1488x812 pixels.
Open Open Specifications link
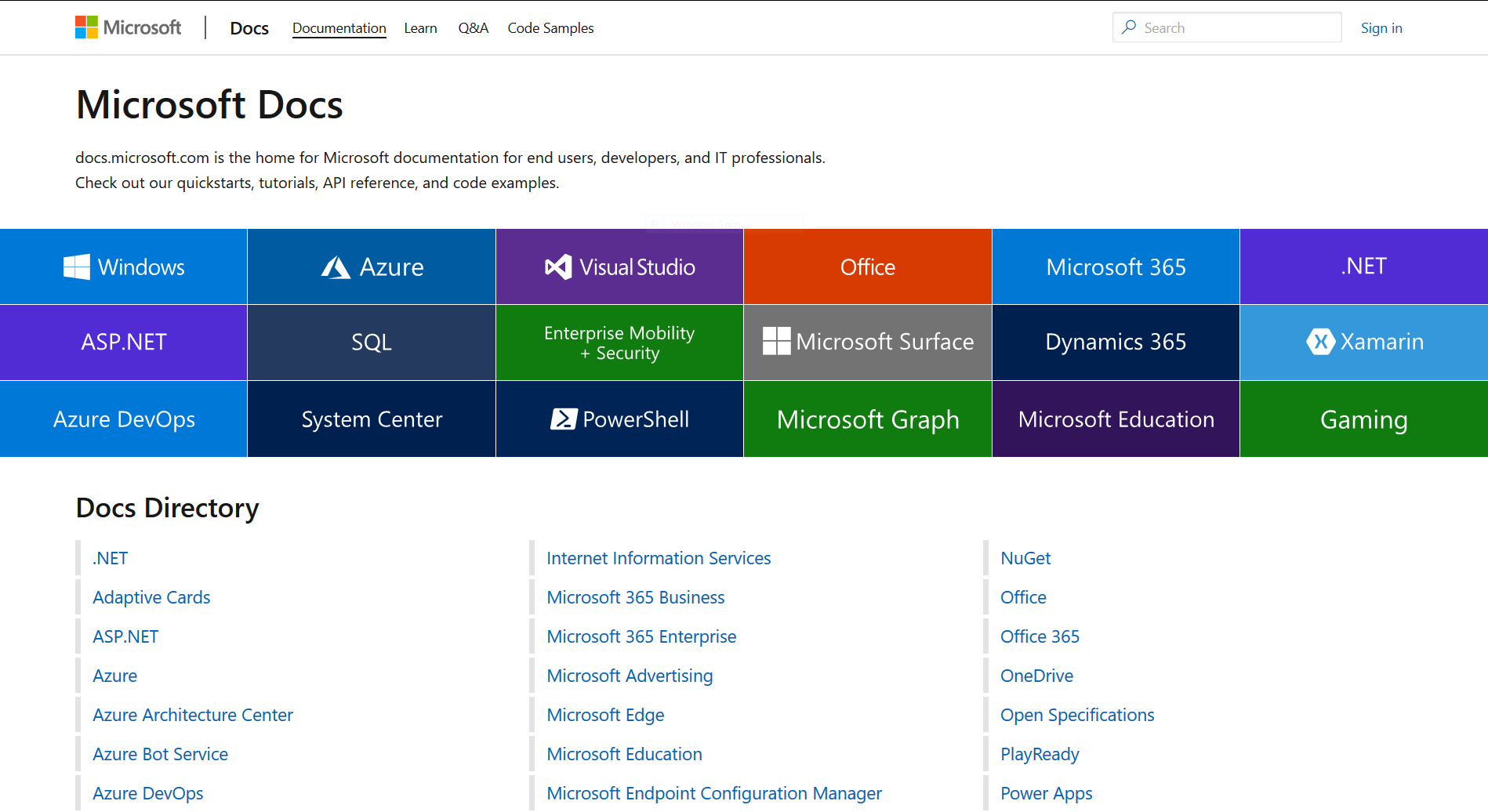click(1077, 715)
